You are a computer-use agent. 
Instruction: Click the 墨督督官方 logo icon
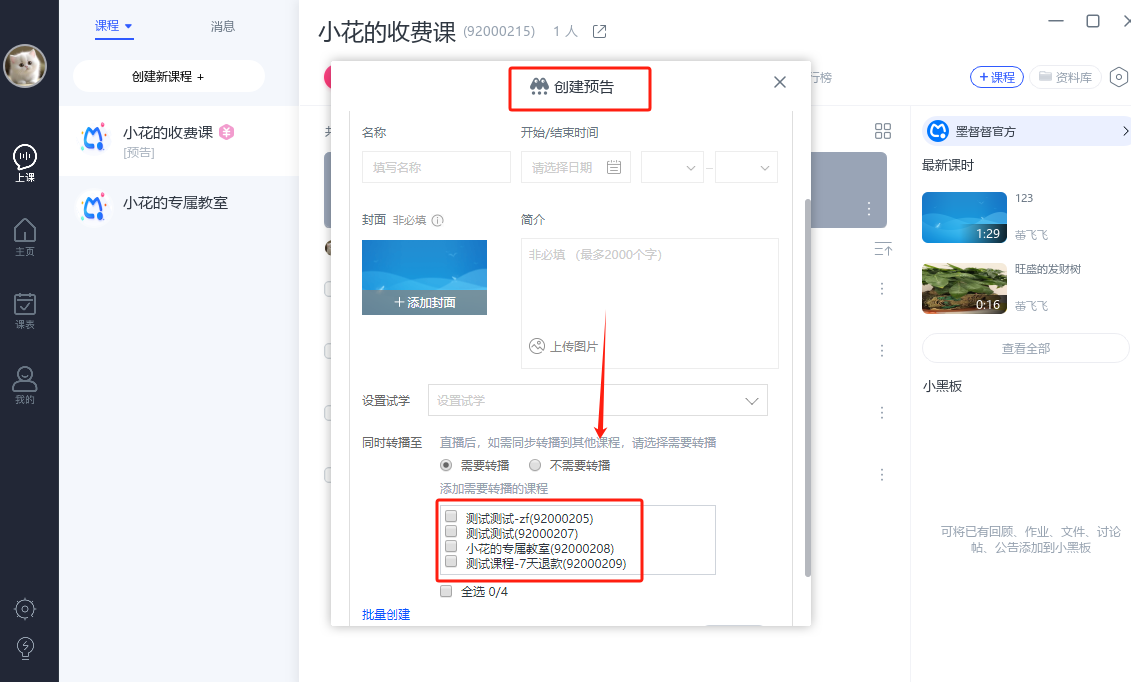click(x=938, y=130)
